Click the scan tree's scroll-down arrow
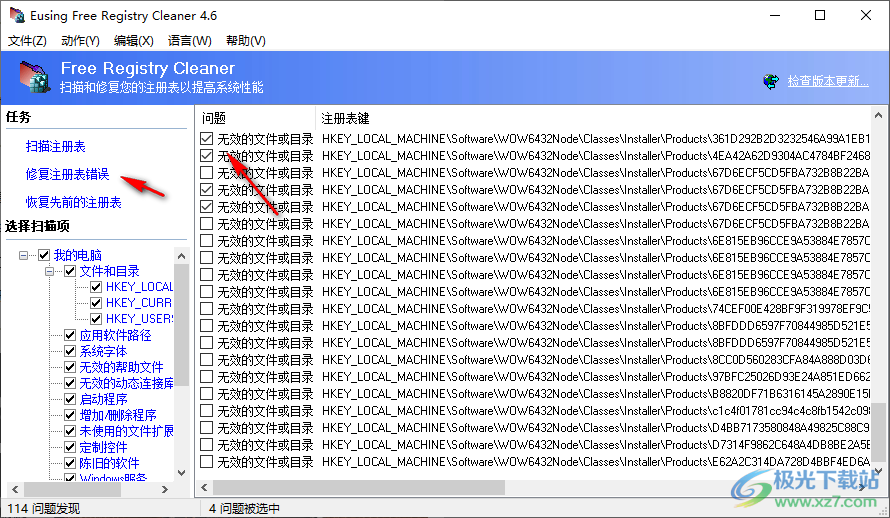This screenshot has width=890, height=518. pyautogui.click(x=182, y=473)
